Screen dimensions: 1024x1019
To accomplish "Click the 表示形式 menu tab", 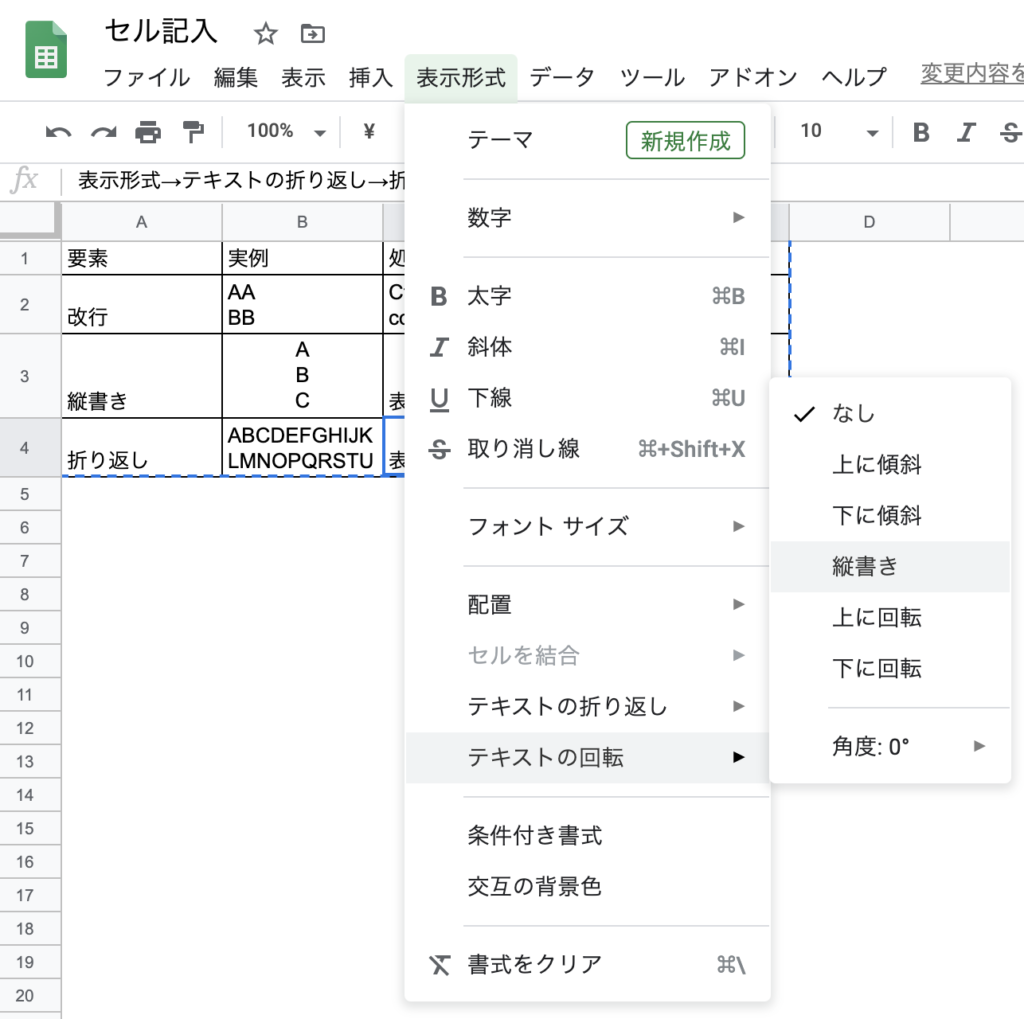I will 461,78.
